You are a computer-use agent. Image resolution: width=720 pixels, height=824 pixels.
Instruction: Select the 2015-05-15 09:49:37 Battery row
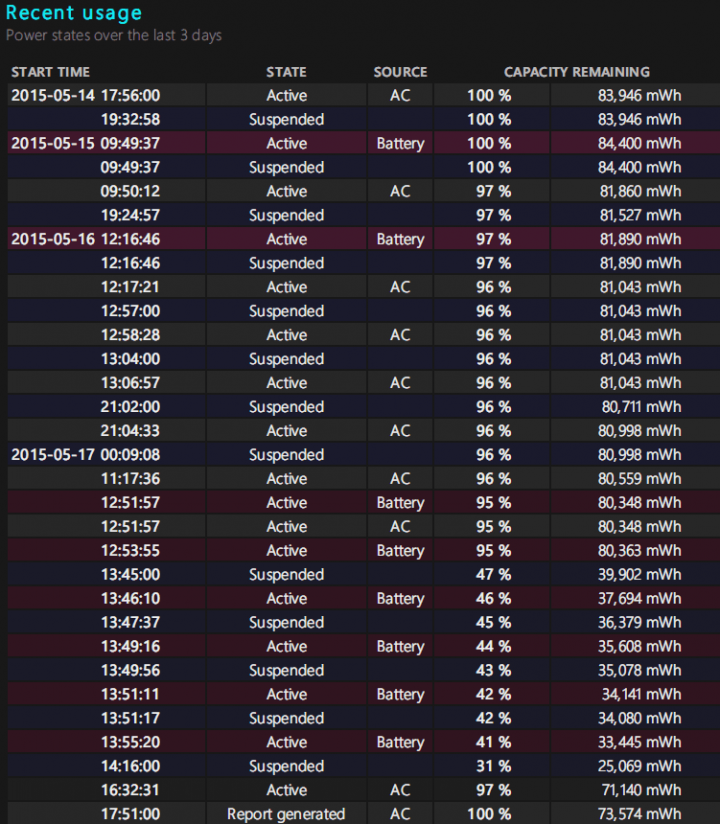click(x=363, y=143)
